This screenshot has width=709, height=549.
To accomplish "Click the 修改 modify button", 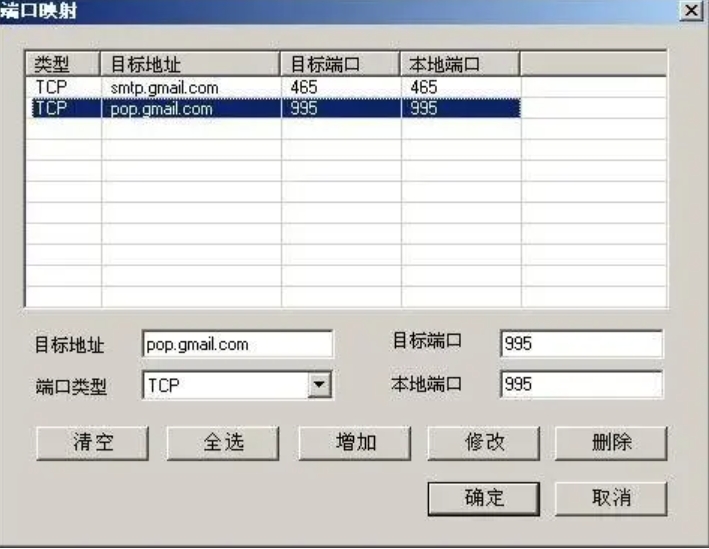I will [484, 443].
